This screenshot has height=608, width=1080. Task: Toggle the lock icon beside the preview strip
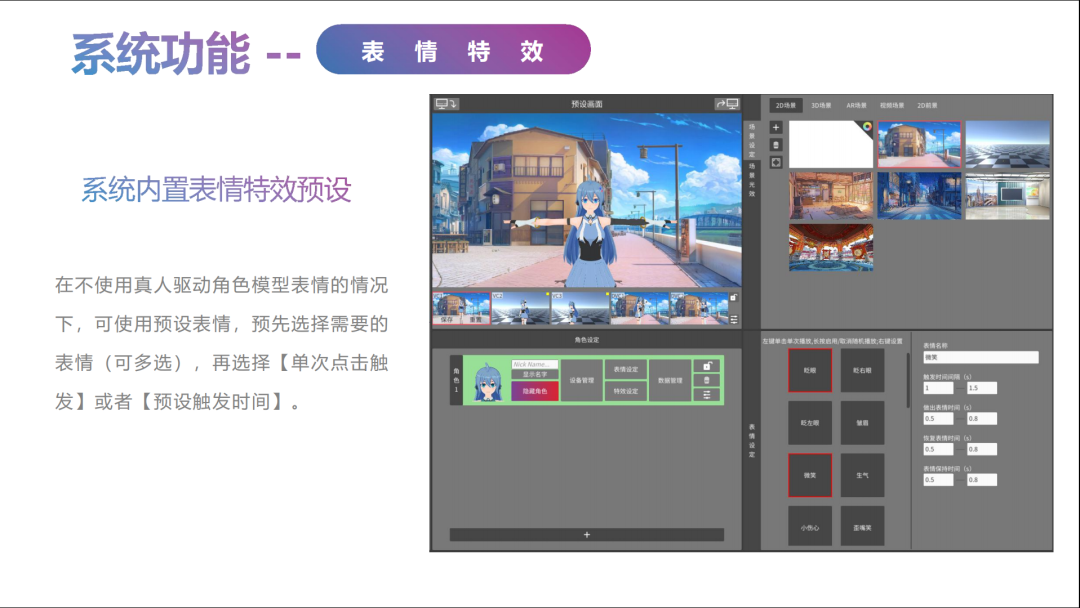(734, 297)
